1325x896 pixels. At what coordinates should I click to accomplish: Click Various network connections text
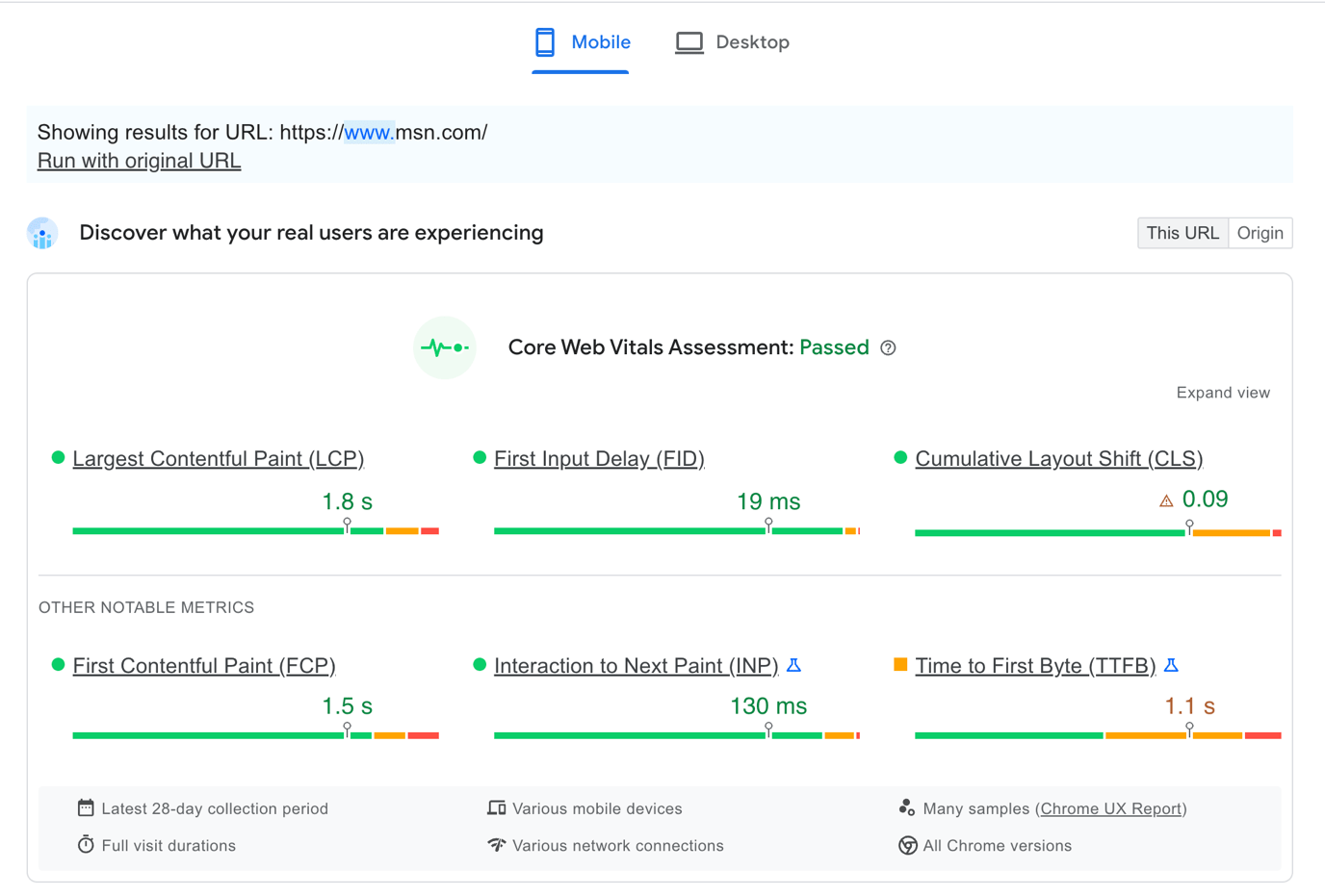(x=618, y=846)
